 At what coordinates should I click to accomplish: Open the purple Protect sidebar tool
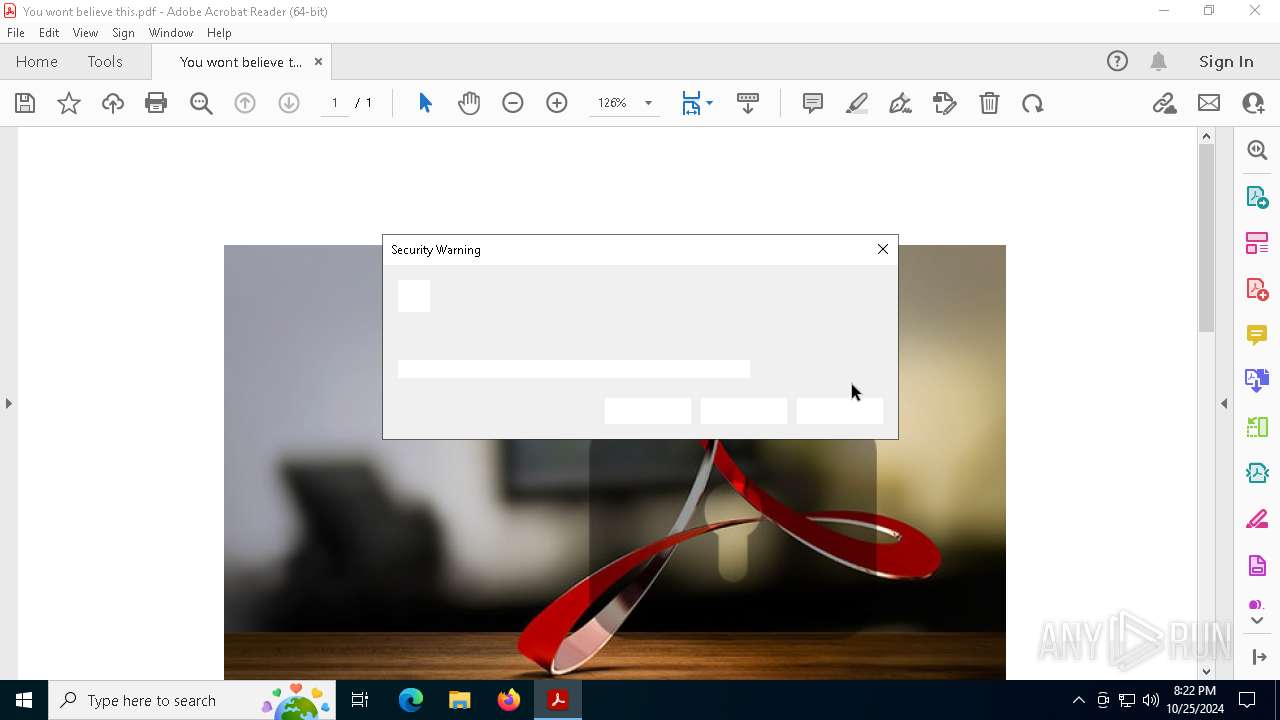1257,565
